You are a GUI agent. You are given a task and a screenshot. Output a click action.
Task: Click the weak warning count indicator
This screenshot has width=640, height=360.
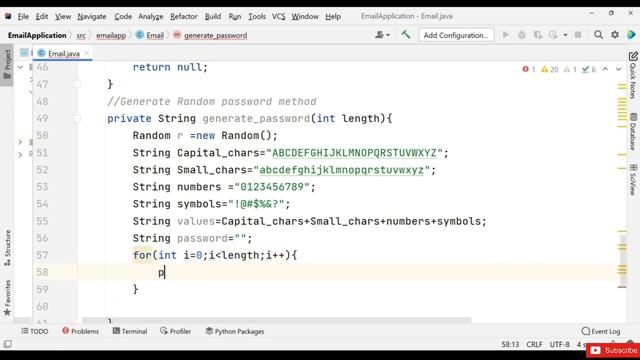coord(570,69)
